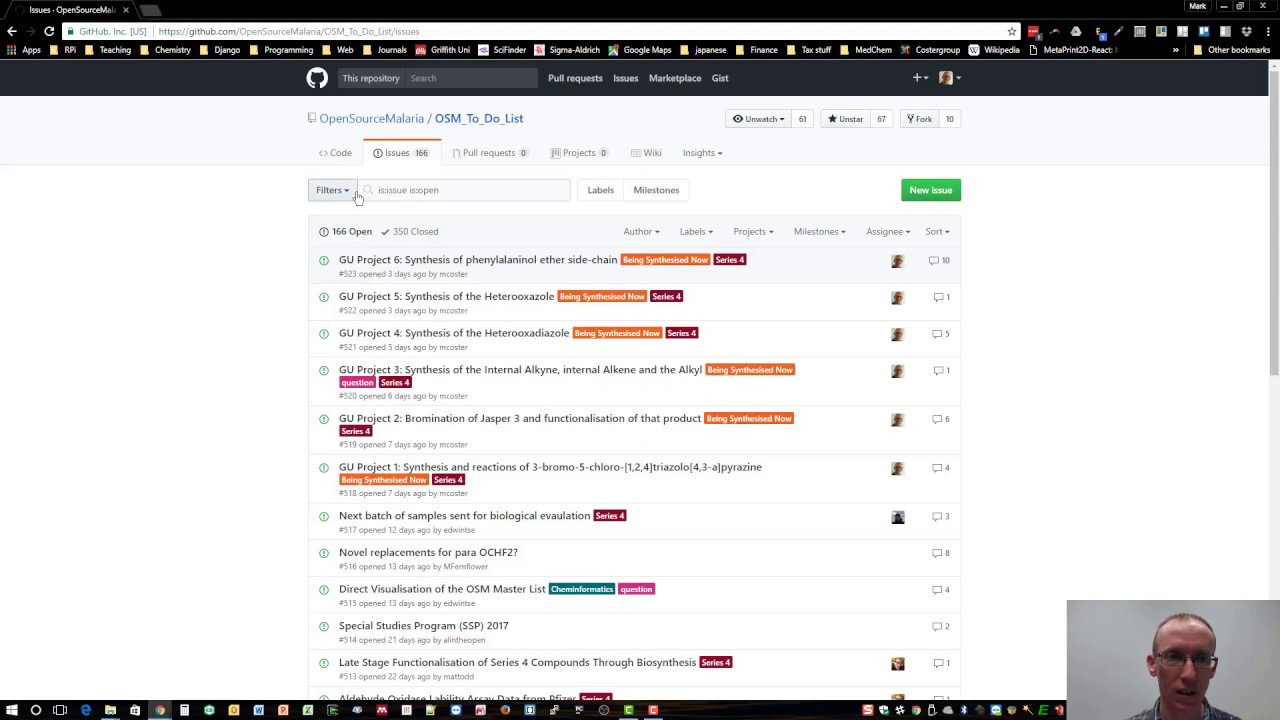The height and width of the screenshot is (720, 1280).
Task: Open the Unwatch dropdown
Action: 759,119
